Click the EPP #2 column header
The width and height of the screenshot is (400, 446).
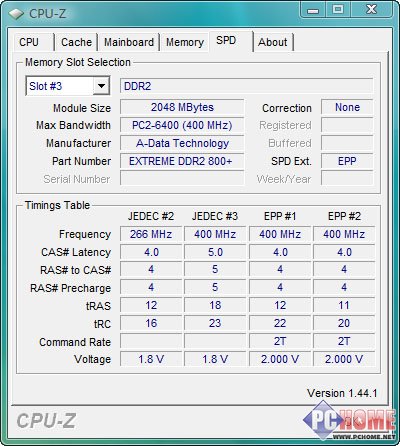344,216
